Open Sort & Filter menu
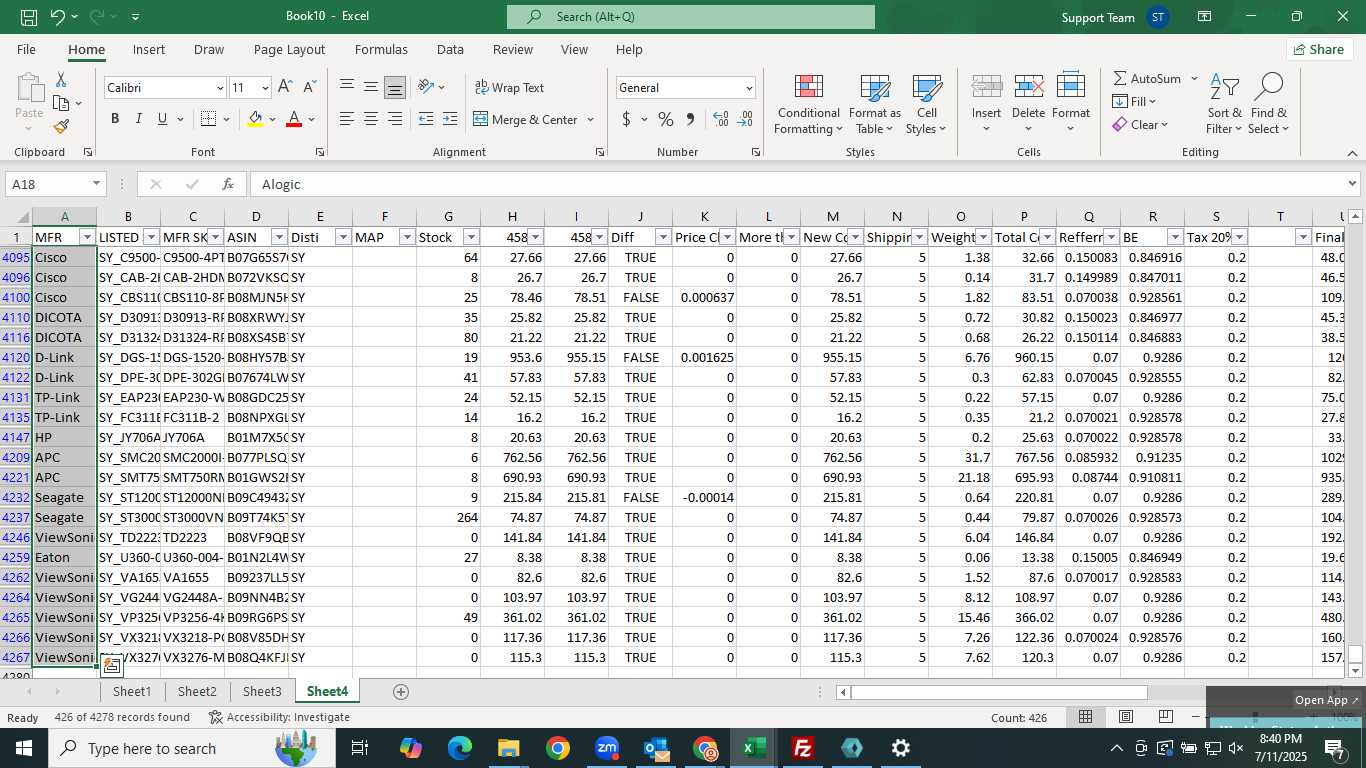Viewport: 1366px width, 768px height. (x=1224, y=104)
